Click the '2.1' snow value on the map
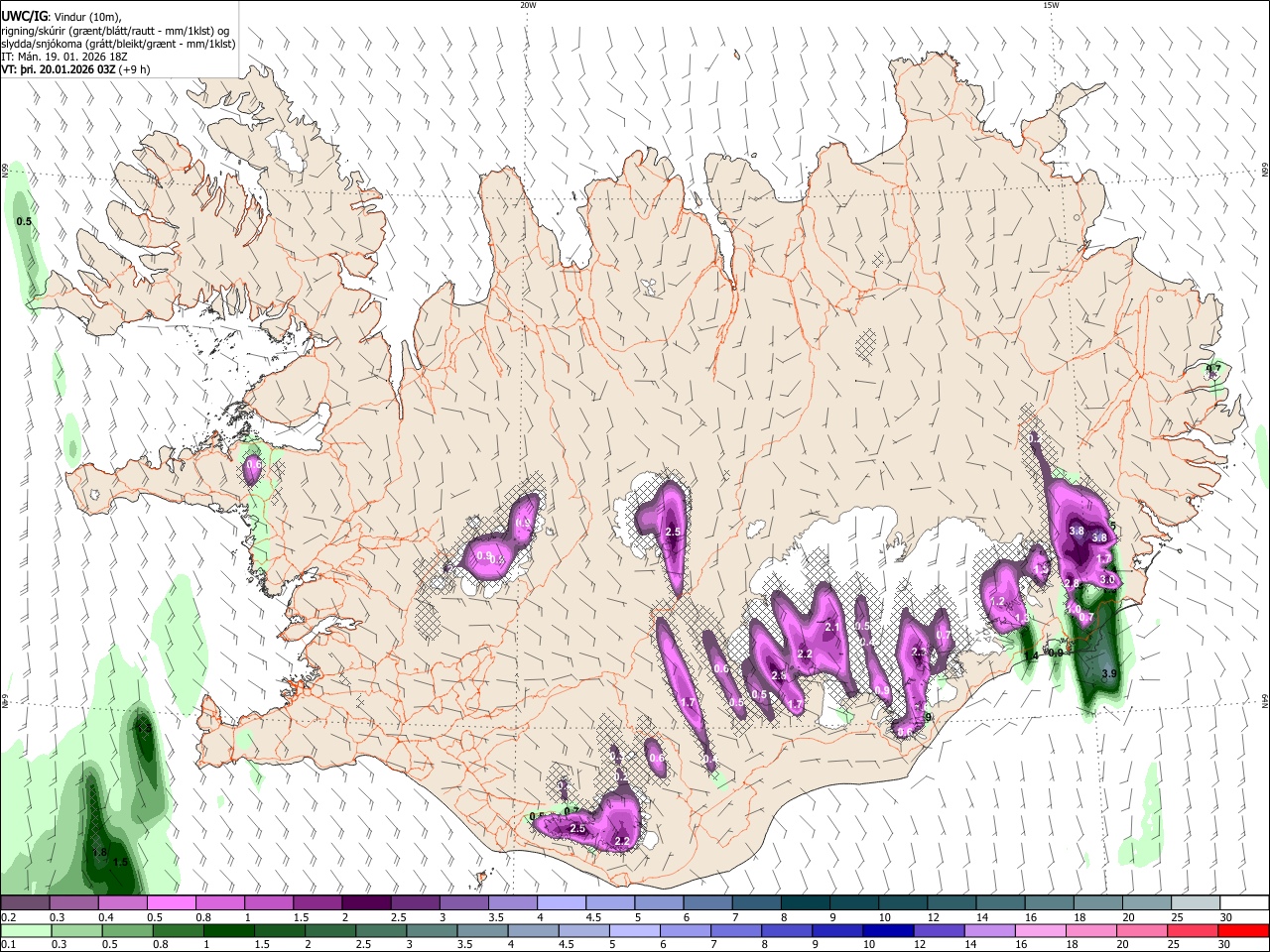The image size is (1270, 952). [x=832, y=627]
